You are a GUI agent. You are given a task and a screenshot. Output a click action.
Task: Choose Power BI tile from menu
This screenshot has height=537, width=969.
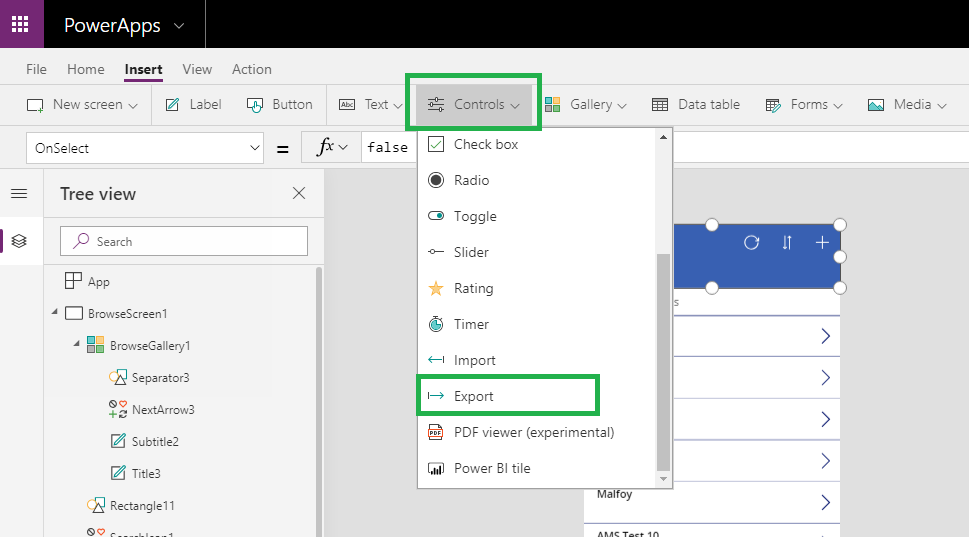coord(536,468)
